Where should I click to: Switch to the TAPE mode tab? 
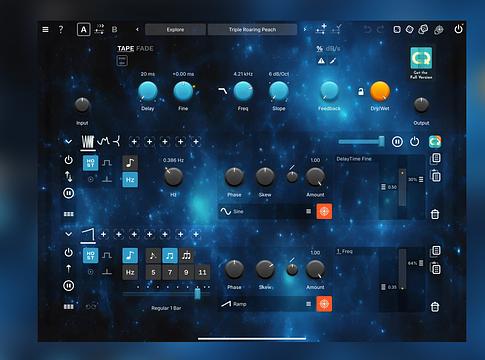tap(126, 48)
